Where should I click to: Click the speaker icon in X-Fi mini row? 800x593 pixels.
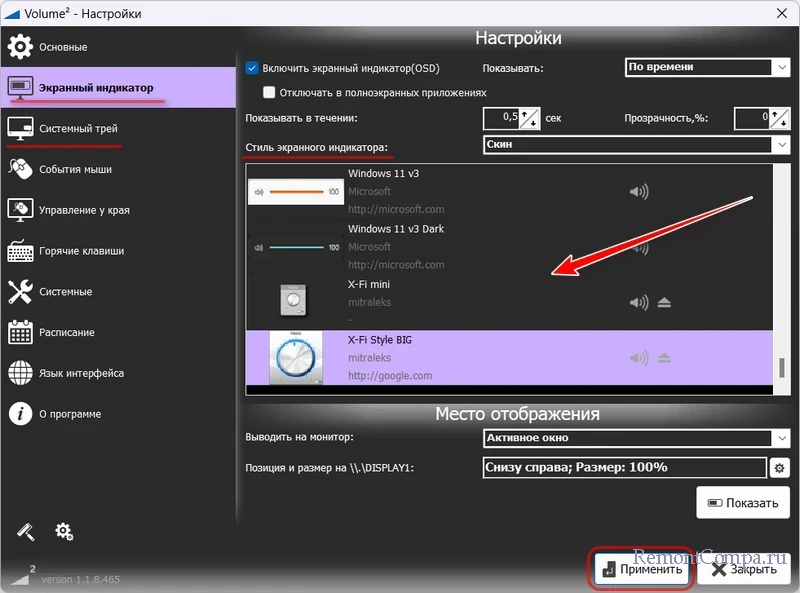pyautogui.click(x=639, y=303)
